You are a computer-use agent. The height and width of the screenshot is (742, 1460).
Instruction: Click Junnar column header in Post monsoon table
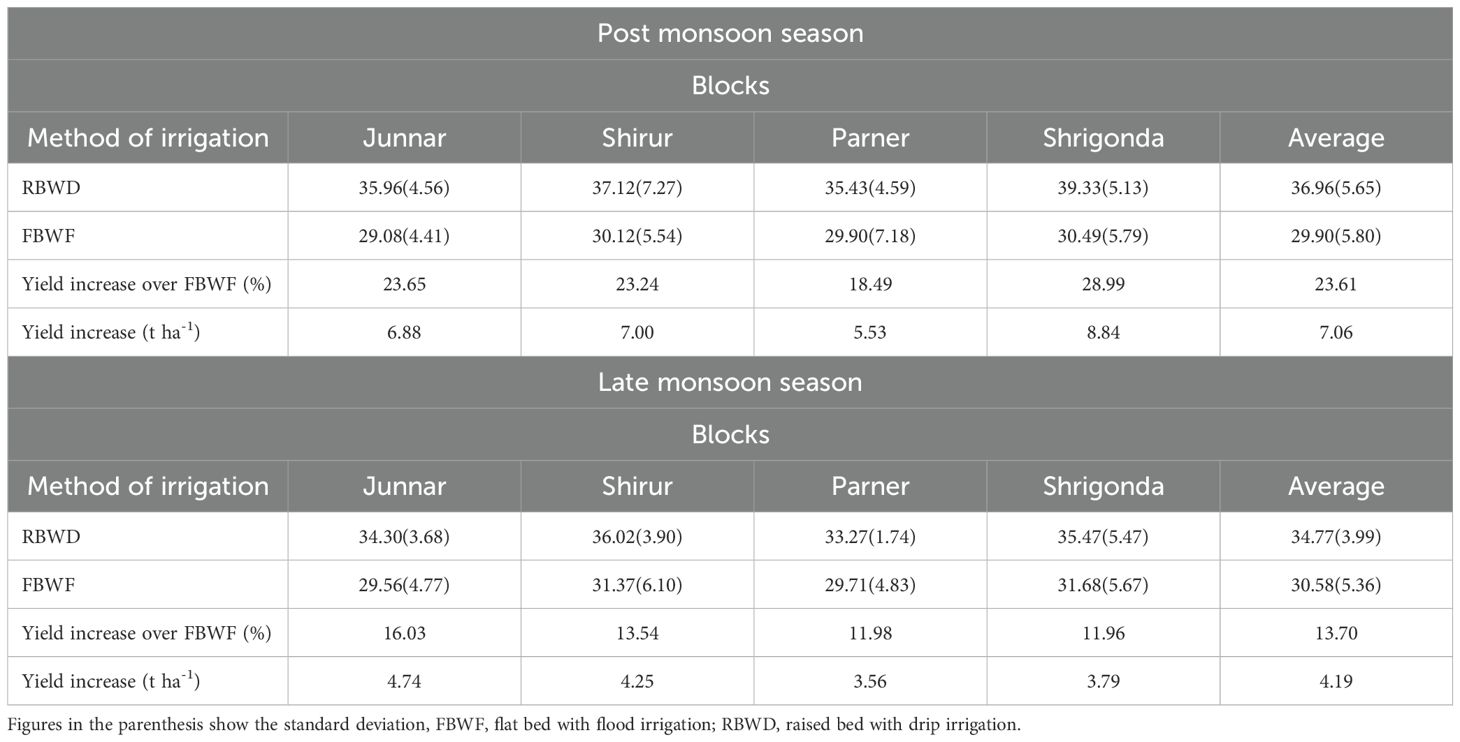404,138
